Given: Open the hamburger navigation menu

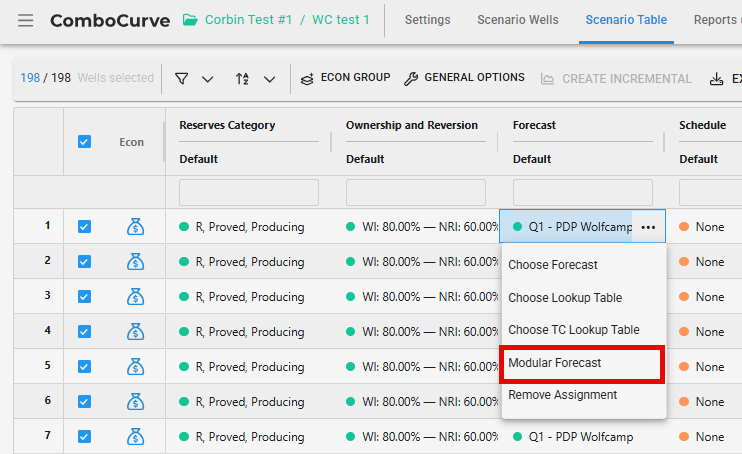Looking at the screenshot, I should (25, 20).
